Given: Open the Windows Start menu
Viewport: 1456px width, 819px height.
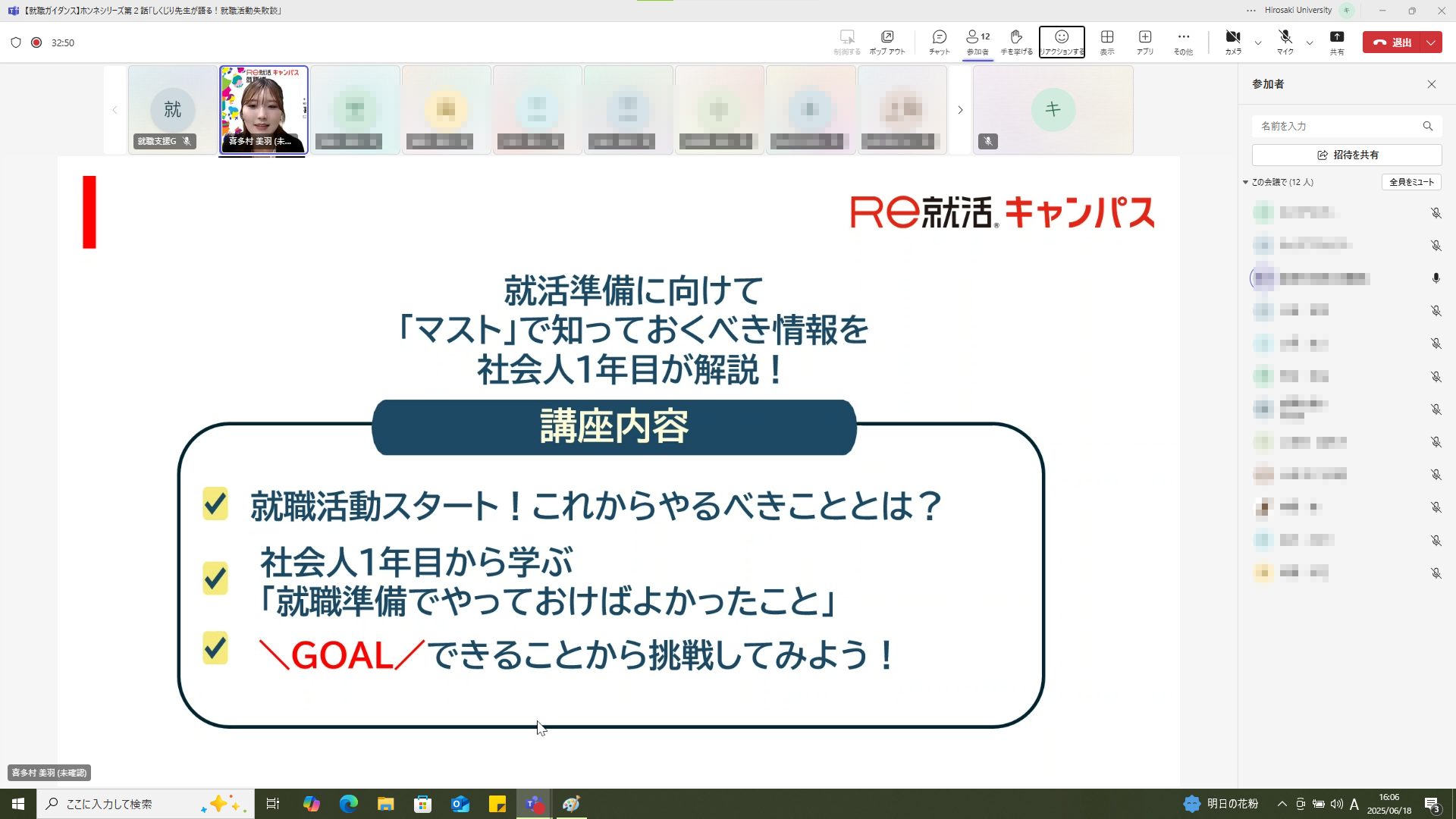Looking at the screenshot, I should point(18,804).
